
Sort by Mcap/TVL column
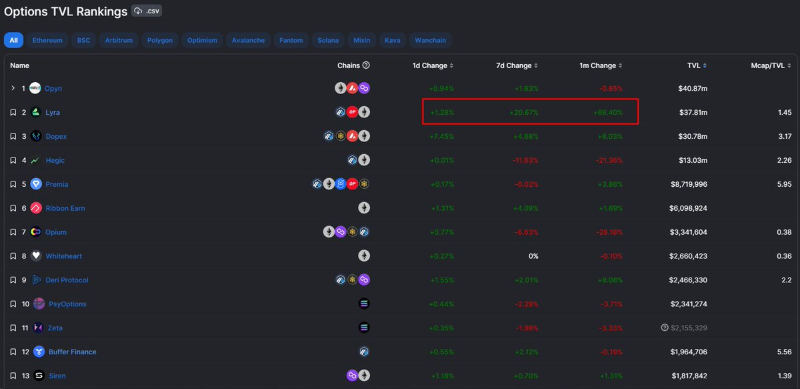pos(771,65)
